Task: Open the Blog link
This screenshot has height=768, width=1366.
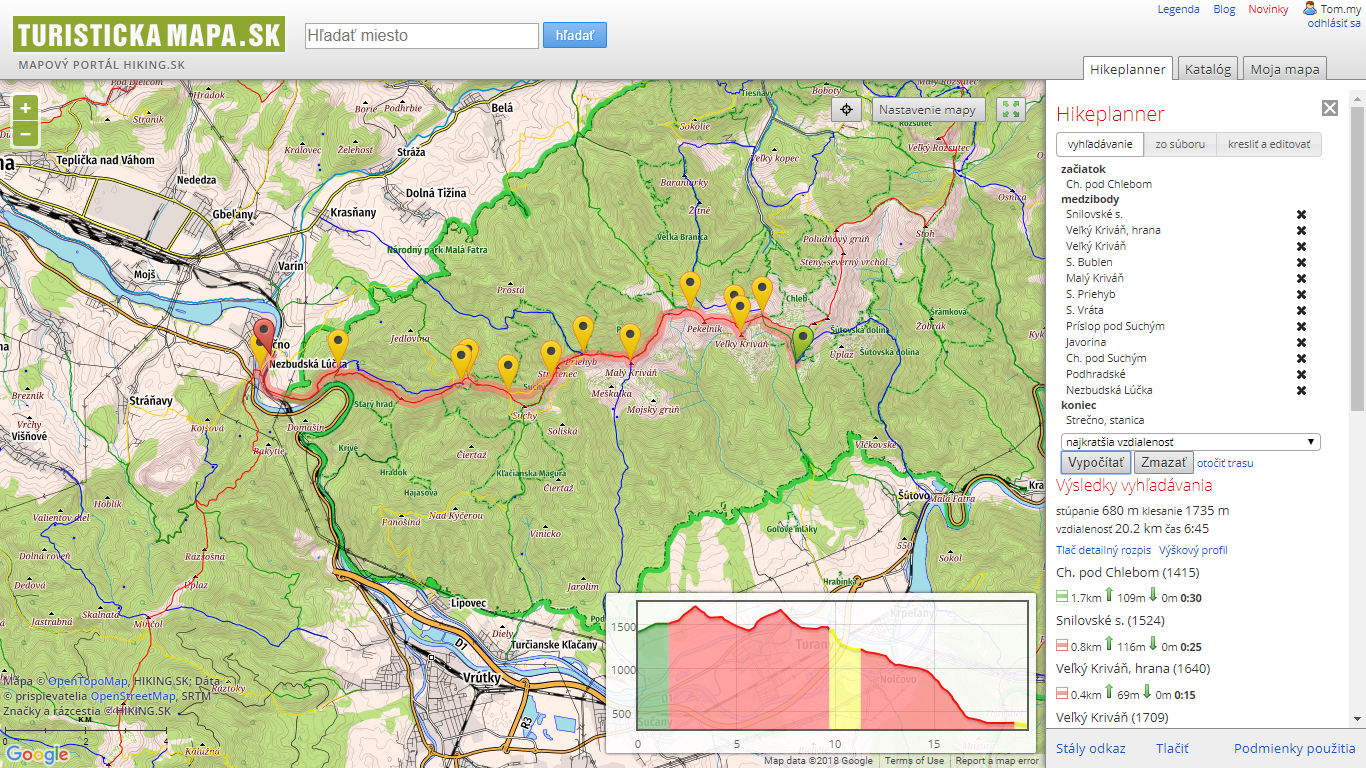Action: point(1224,9)
